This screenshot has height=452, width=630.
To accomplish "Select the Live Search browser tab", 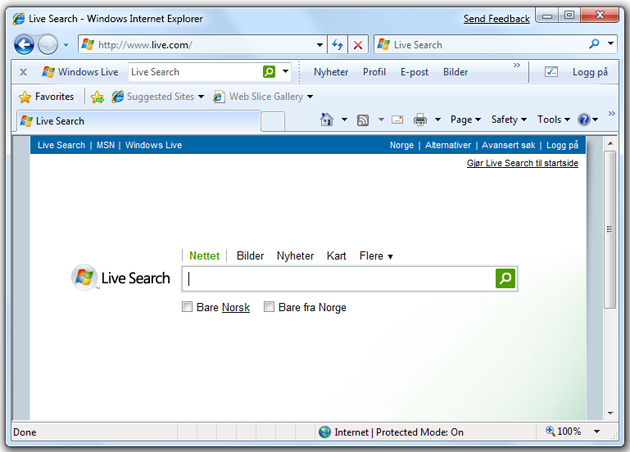I will click(138, 121).
